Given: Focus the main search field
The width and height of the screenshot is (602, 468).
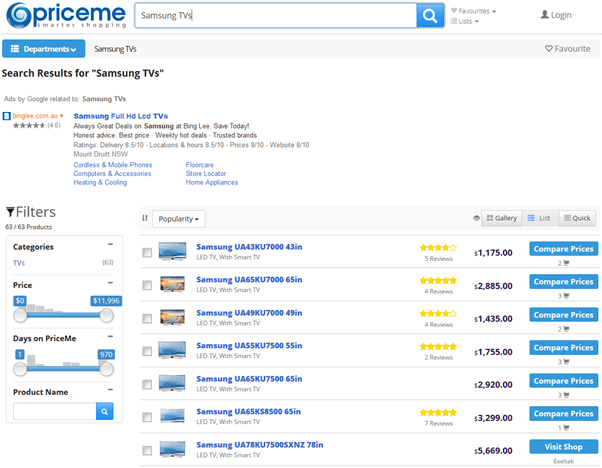Looking at the screenshot, I should click(276, 16).
